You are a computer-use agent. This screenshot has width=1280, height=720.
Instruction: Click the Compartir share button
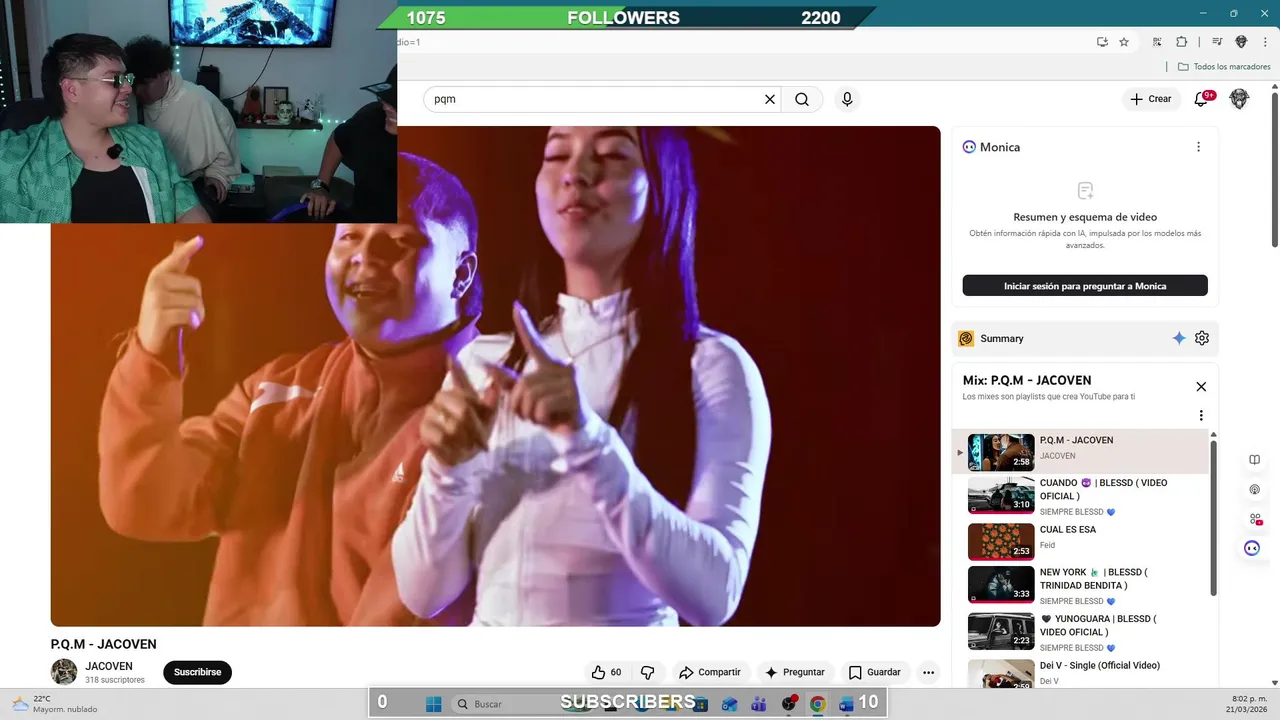pos(709,672)
